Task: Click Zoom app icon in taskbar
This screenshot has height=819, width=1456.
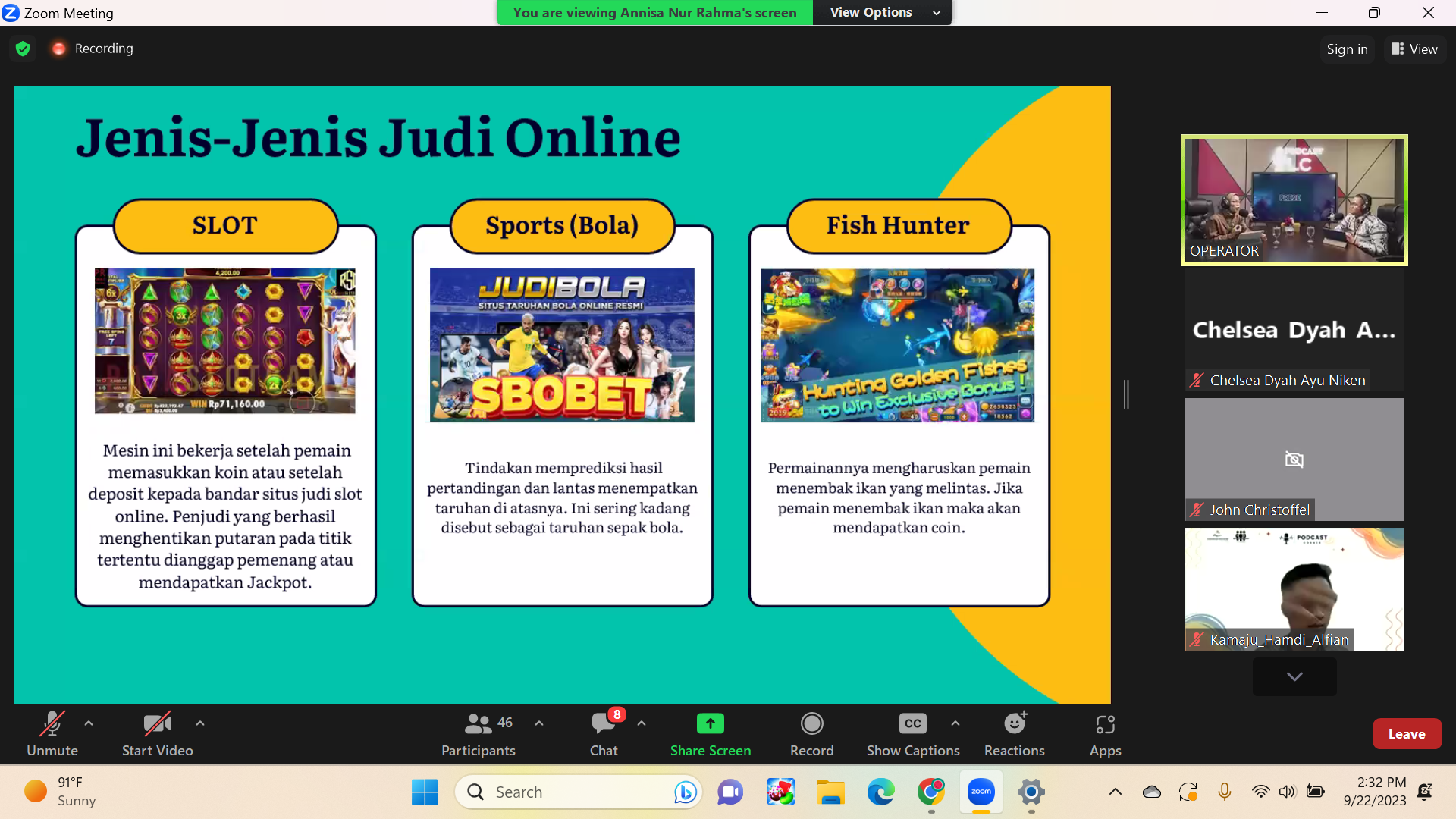Action: coord(981,792)
